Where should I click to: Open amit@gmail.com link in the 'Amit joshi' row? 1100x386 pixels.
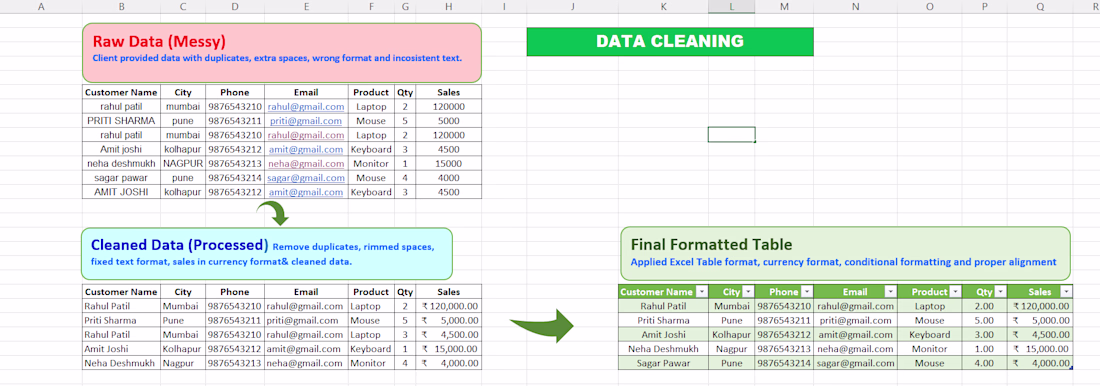[x=306, y=149]
